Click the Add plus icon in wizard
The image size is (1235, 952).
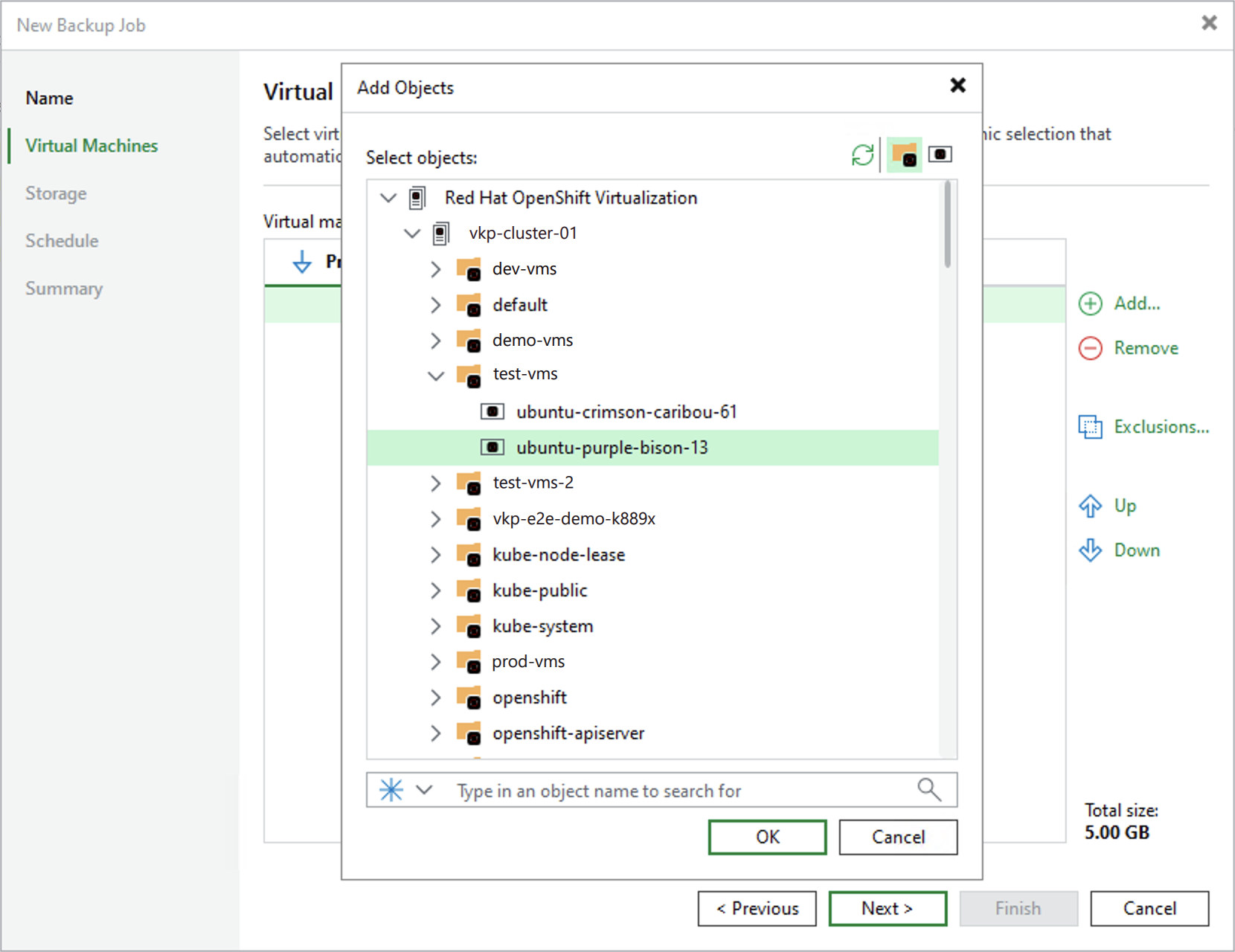[1091, 303]
